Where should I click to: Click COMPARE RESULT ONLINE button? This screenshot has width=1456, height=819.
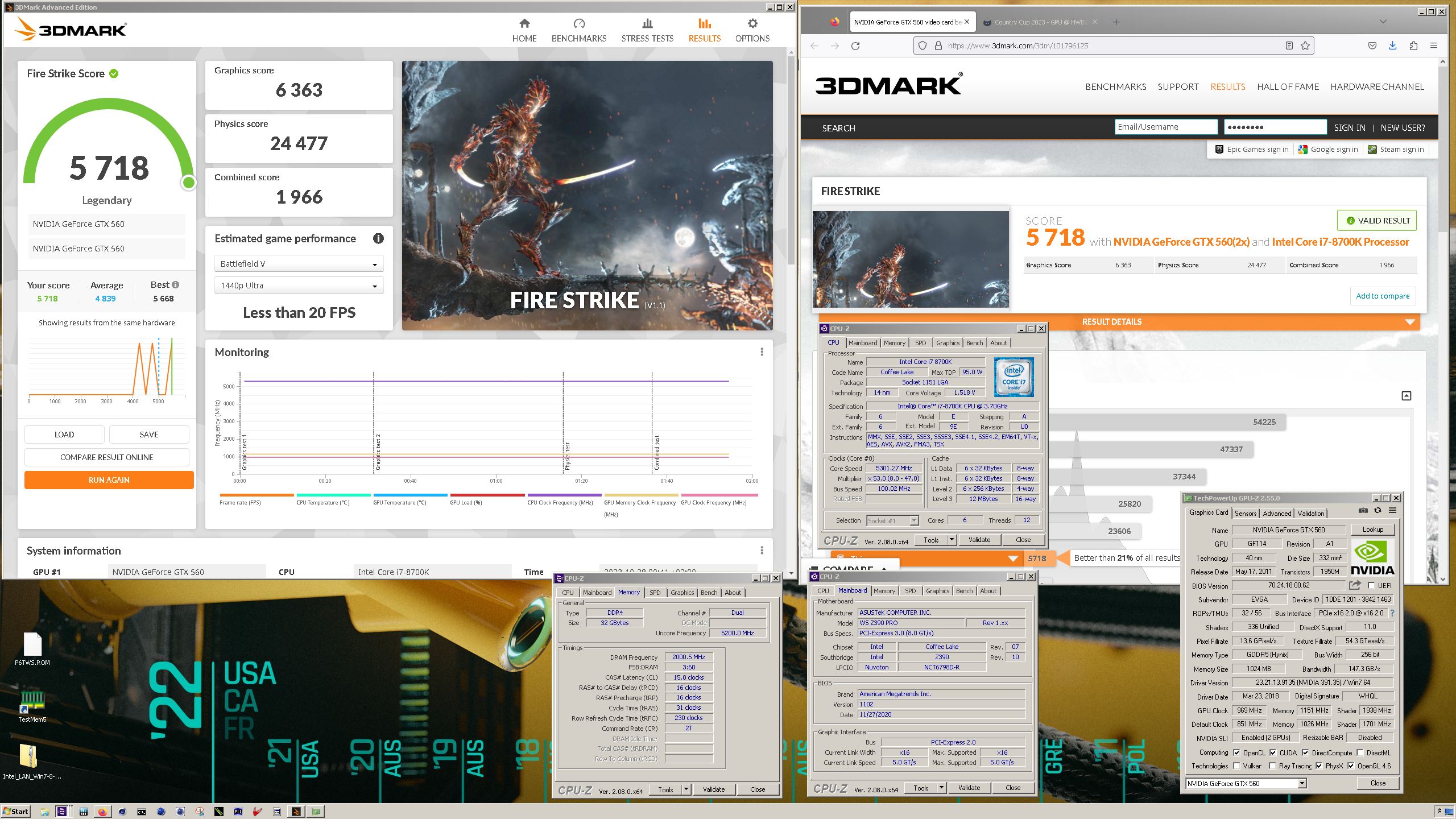107,457
